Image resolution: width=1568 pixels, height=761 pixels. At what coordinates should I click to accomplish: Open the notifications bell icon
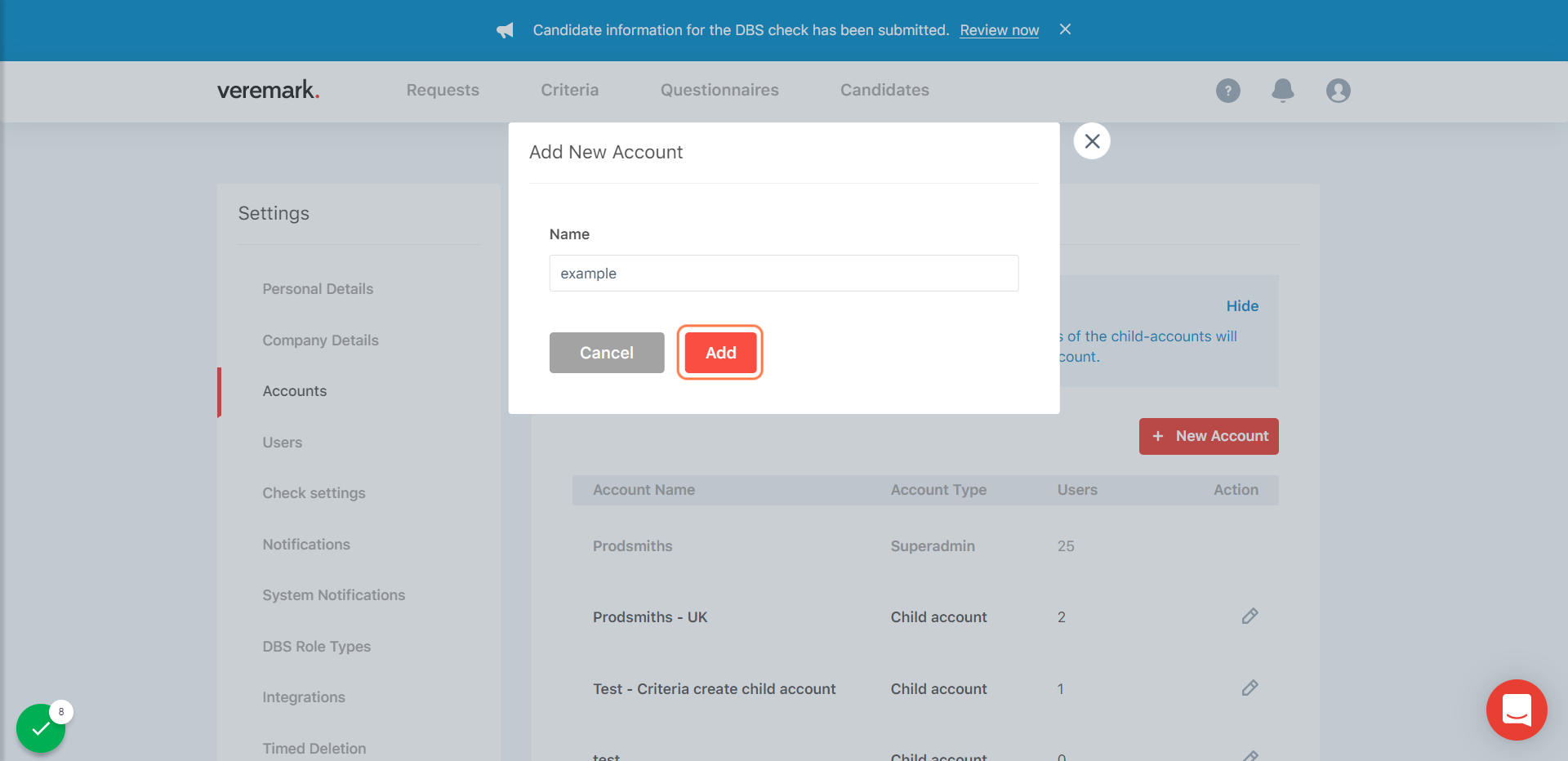[1283, 91]
